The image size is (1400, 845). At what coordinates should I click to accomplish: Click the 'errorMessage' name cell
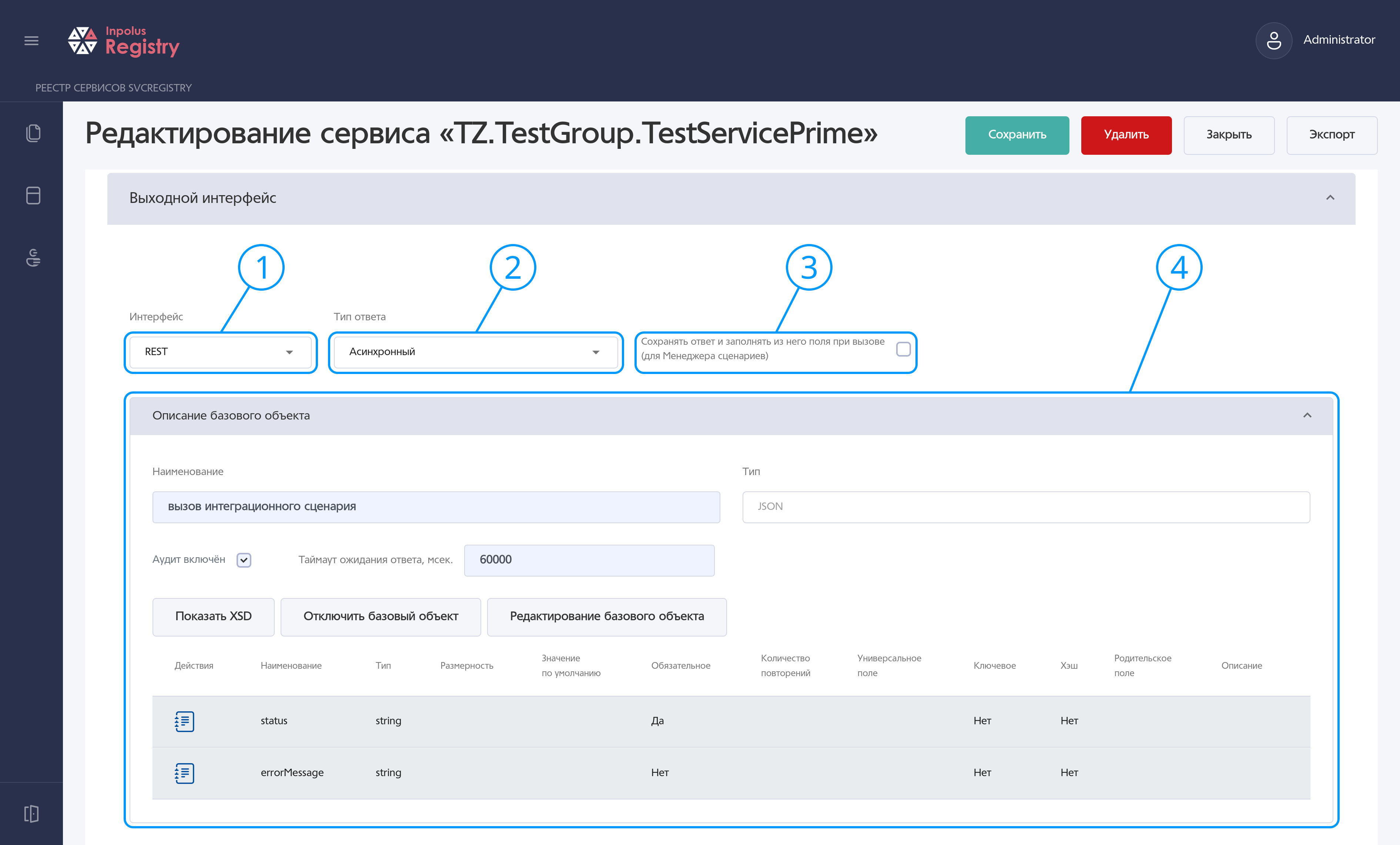point(292,772)
